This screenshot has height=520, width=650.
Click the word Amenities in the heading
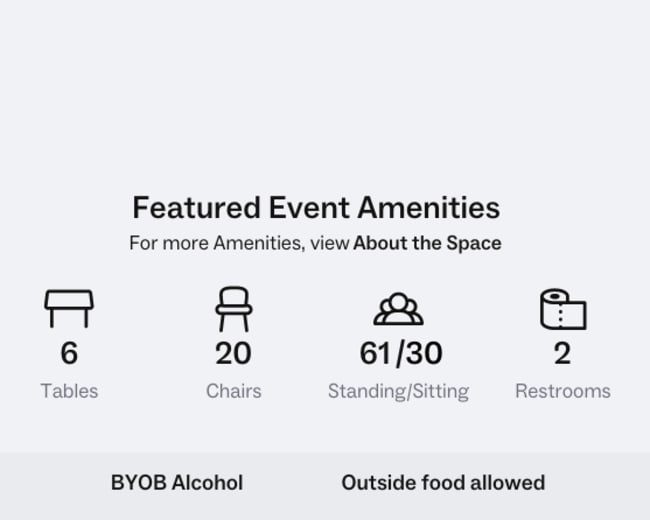click(x=429, y=208)
